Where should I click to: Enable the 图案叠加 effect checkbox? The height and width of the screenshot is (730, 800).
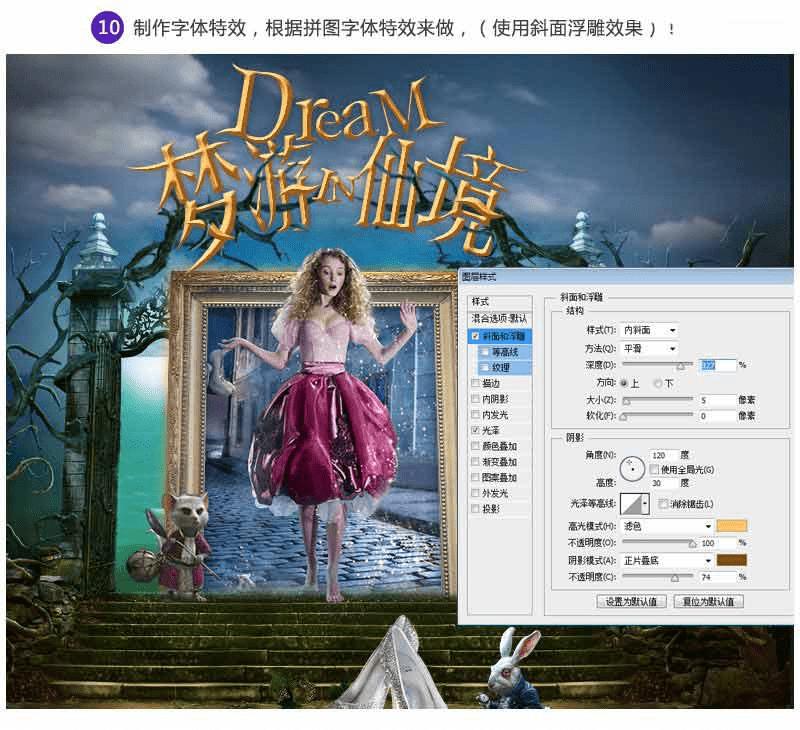[x=476, y=477]
